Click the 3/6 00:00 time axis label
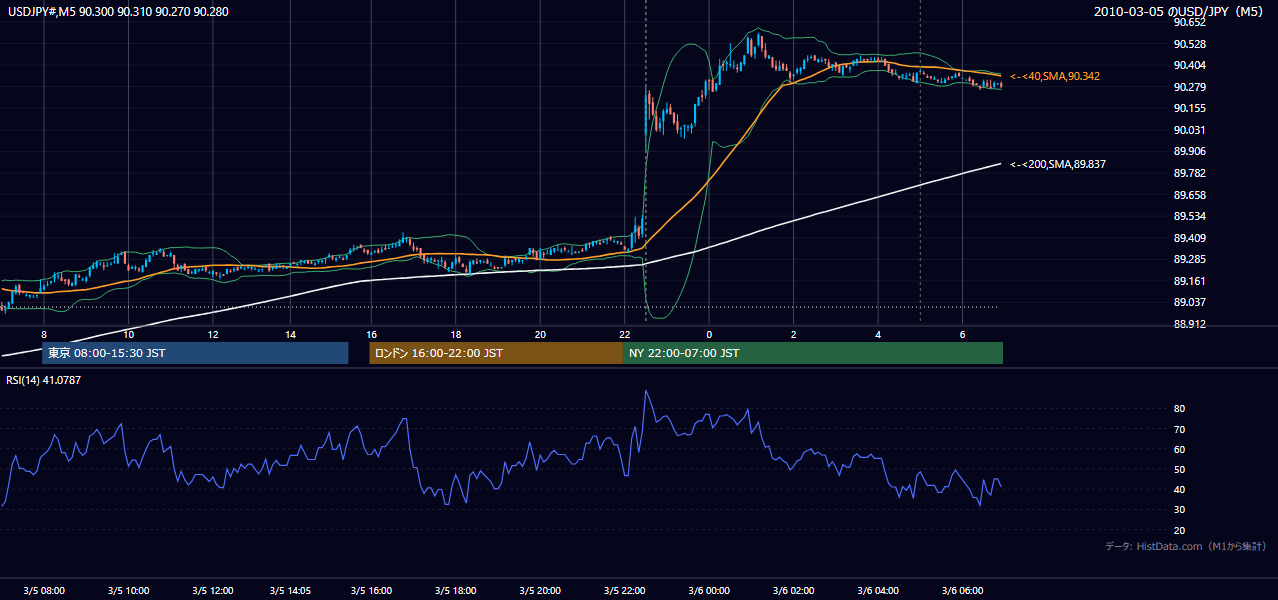This screenshot has width=1278, height=600. point(709,591)
